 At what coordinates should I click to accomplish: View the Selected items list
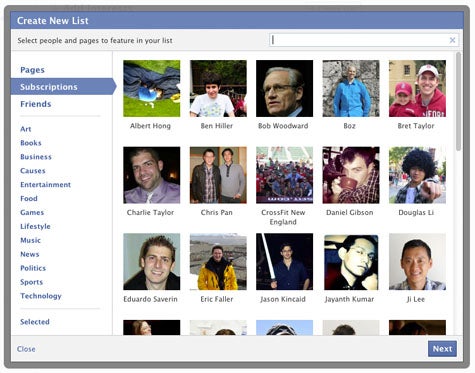(x=35, y=322)
